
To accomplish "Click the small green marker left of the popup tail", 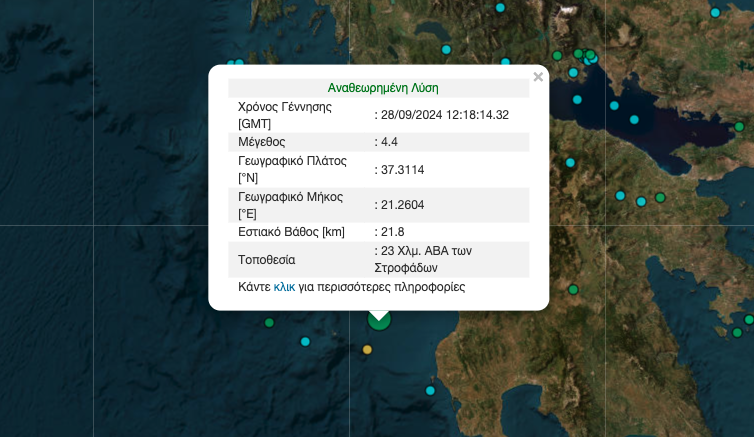I will pyautogui.click(x=269, y=322).
